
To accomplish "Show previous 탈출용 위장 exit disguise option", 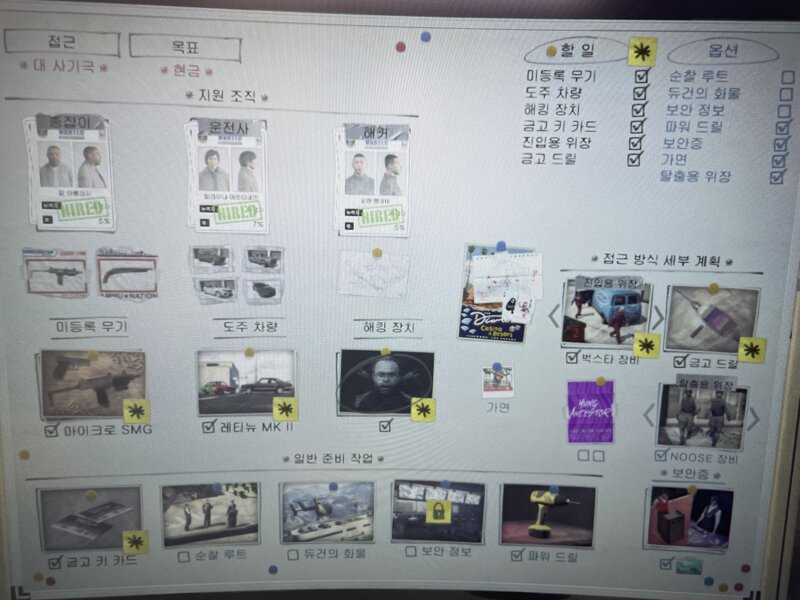I will click(x=648, y=415).
